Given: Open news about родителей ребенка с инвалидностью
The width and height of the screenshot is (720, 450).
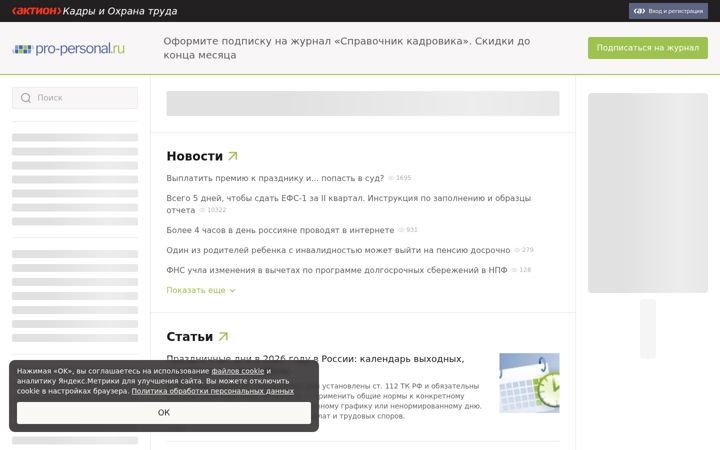Looking at the screenshot, I should (338, 250).
